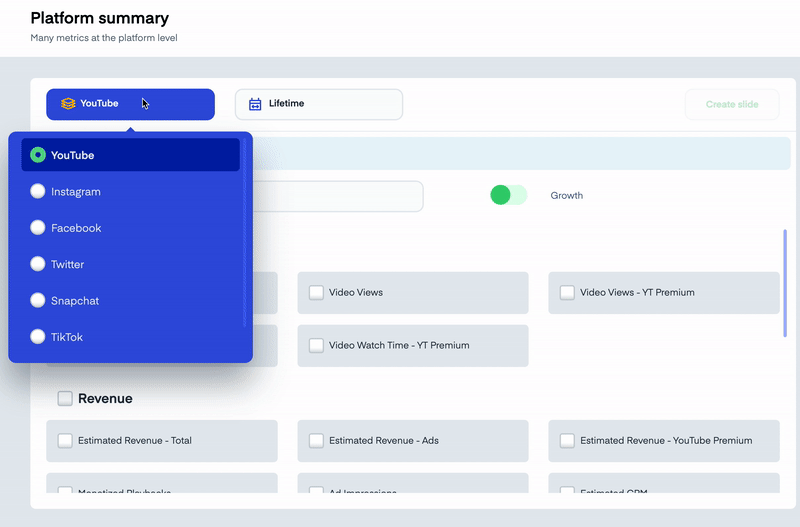Toggle the Growth switch
The height and width of the screenshot is (527, 800).
(508, 195)
